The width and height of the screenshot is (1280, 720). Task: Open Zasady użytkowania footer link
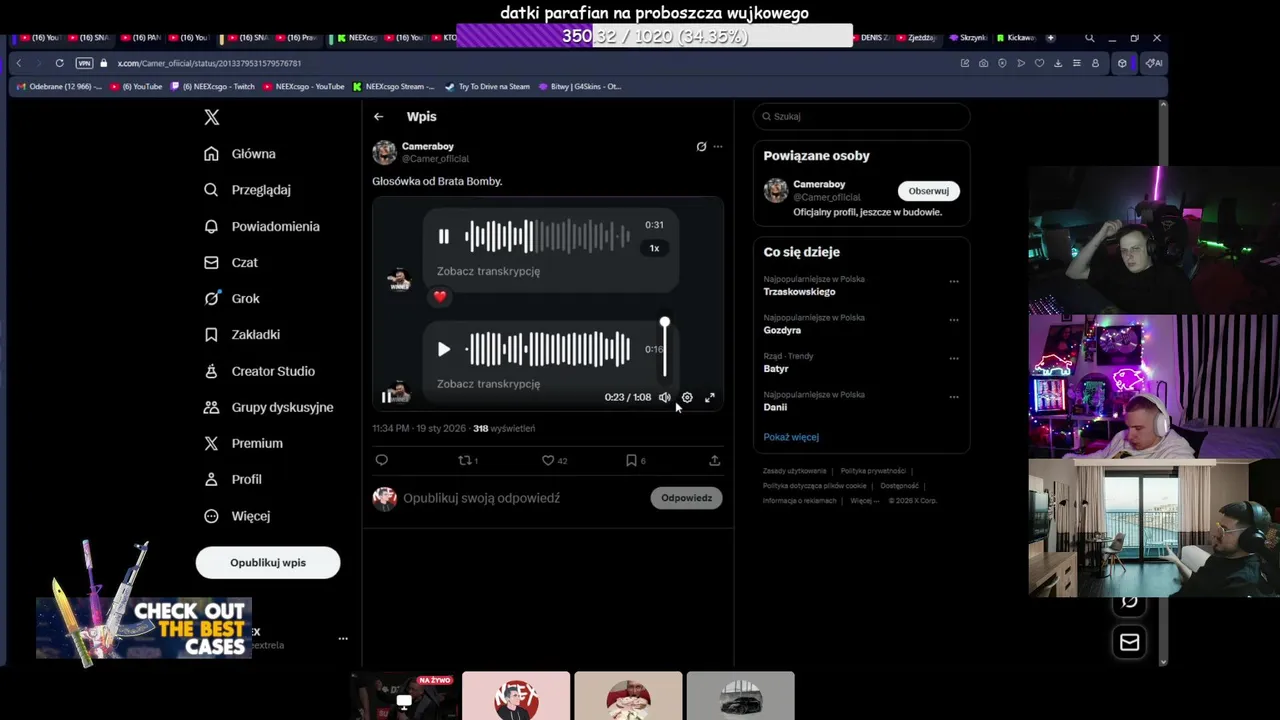click(x=794, y=471)
